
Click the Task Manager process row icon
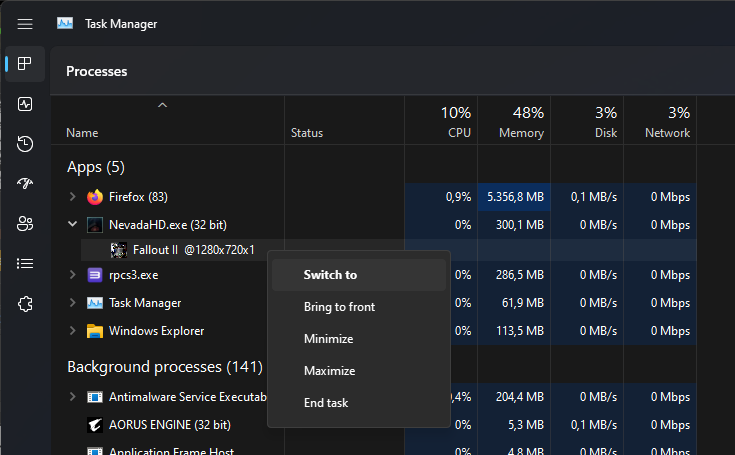[x=95, y=303]
